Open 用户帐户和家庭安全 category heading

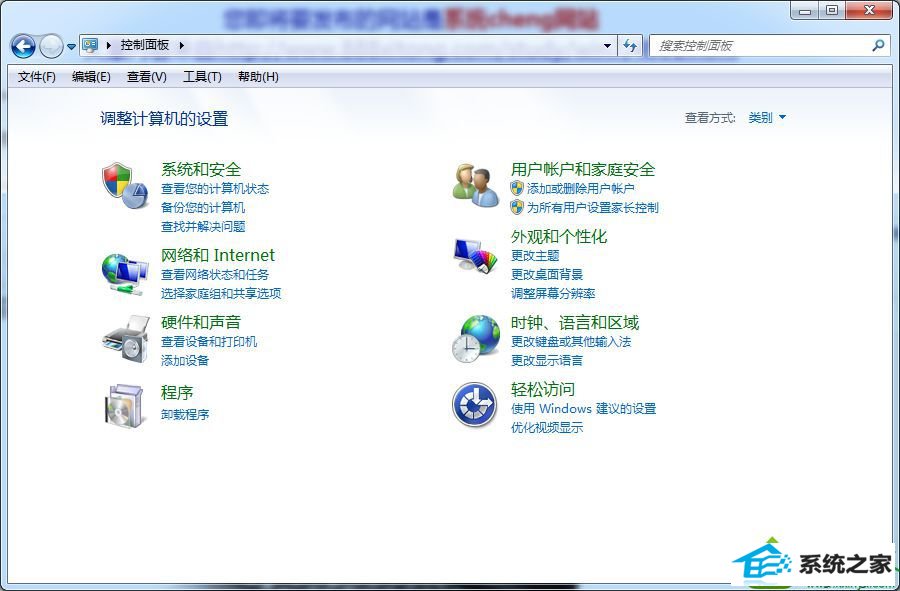[583, 169]
